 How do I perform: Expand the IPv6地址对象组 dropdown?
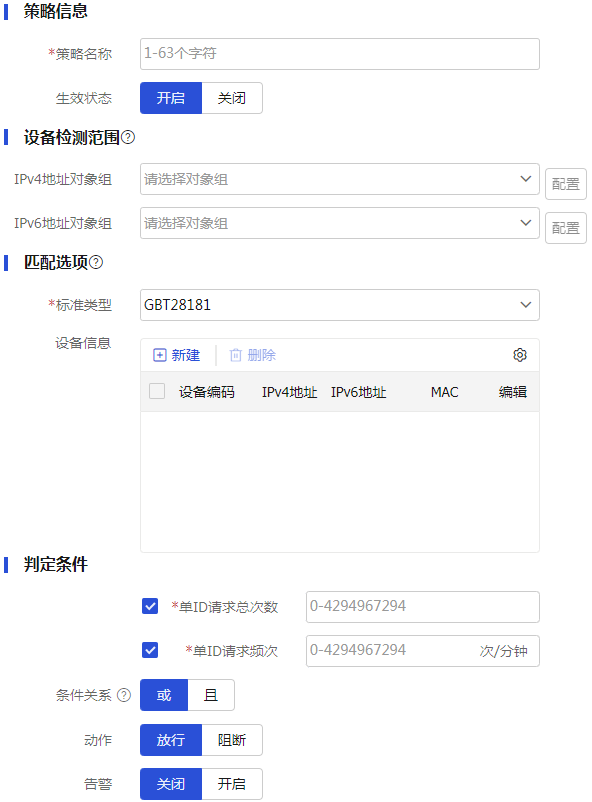coord(340,223)
